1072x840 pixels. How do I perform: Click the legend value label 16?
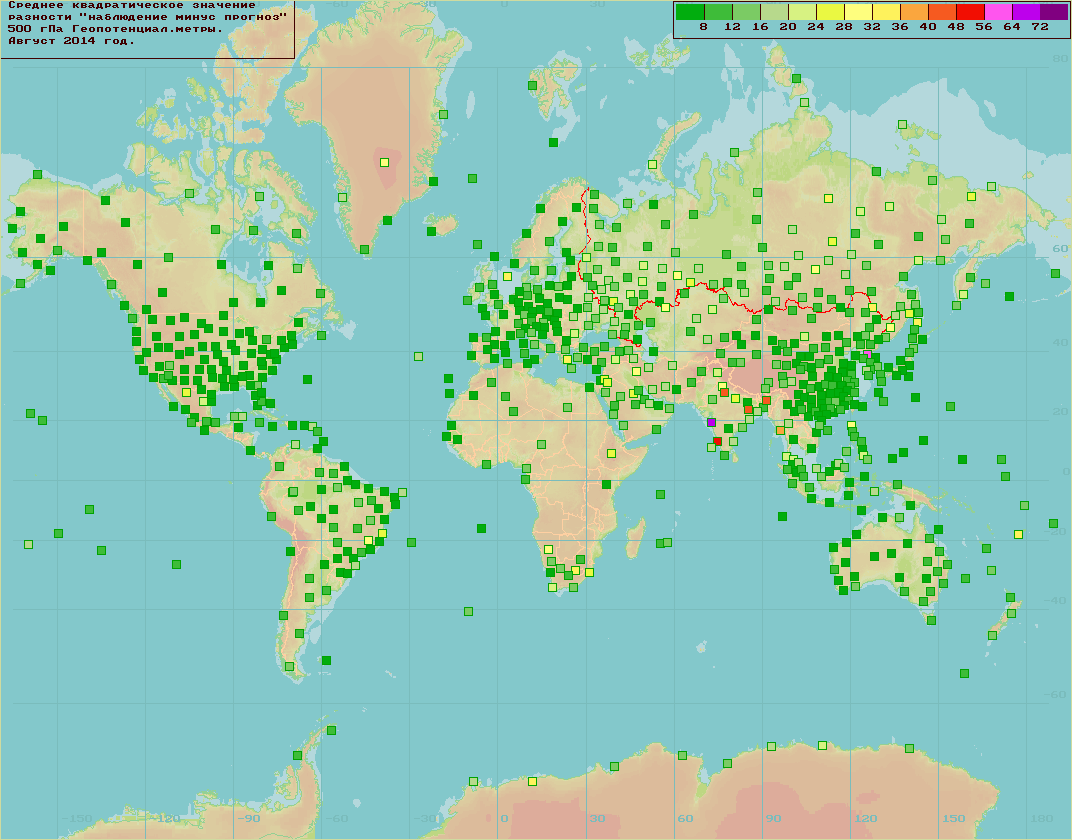[760, 27]
